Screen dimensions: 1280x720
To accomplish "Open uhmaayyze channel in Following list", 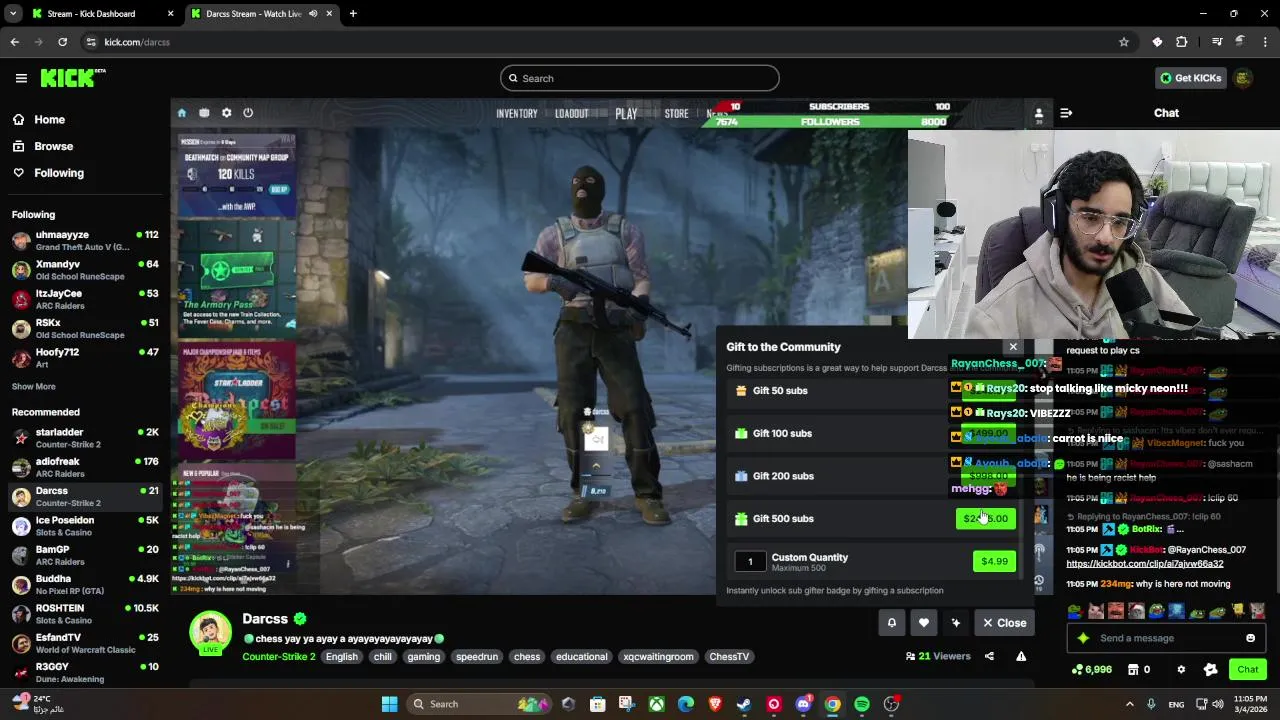I will 85,241.
